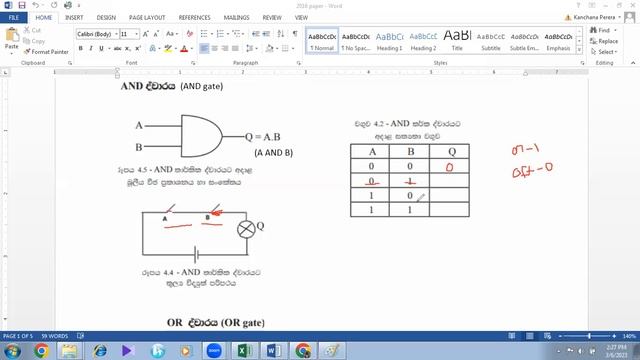640x360 pixels.
Task: Switch to the PAGE LAYOUT tab
Action: [x=147, y=18]
